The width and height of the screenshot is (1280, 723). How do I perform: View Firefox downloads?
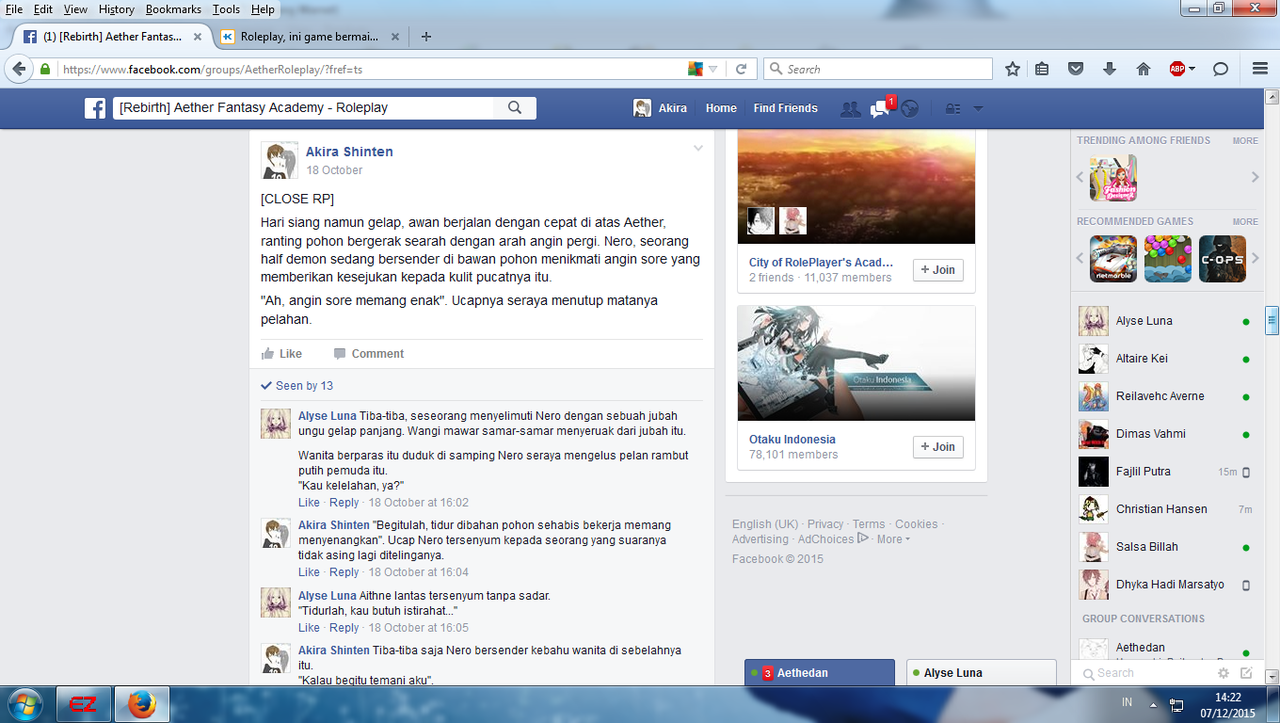1110,68
